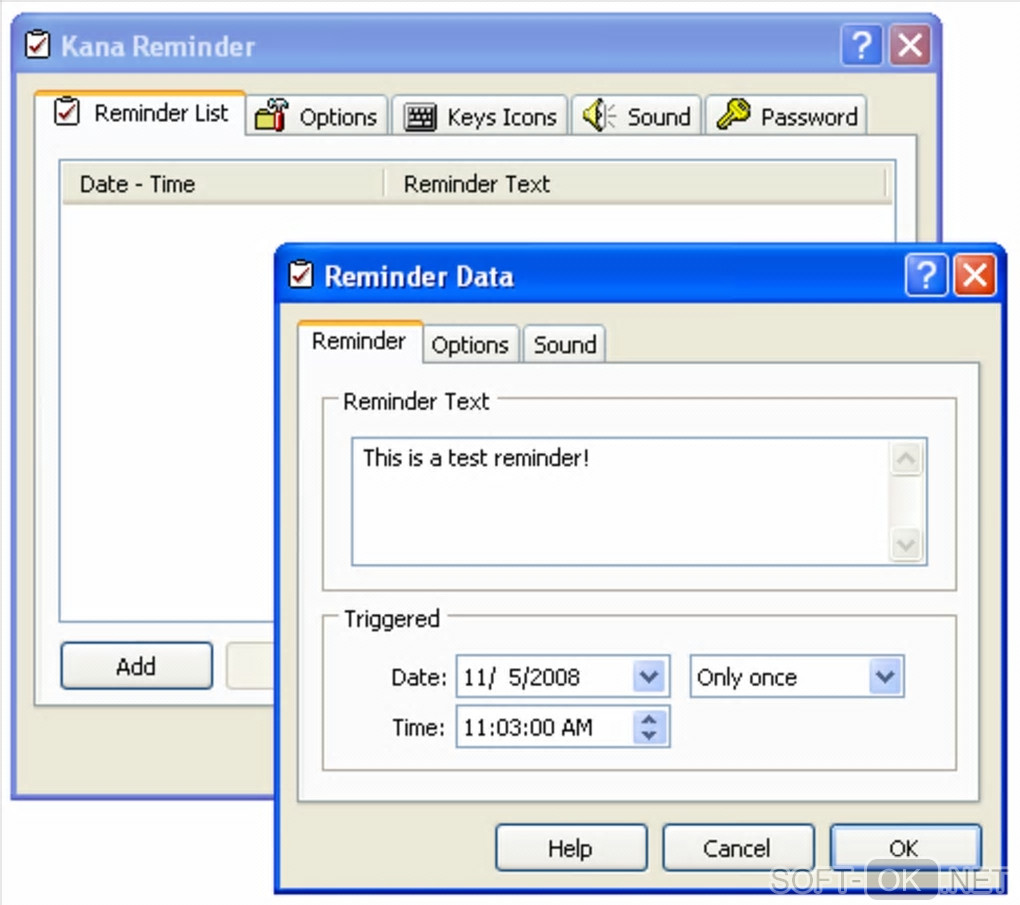Viewport: 1020px width, 905px height.
Task: Click the speaker icon on Sound tab
Action: [x=598, y=115]
